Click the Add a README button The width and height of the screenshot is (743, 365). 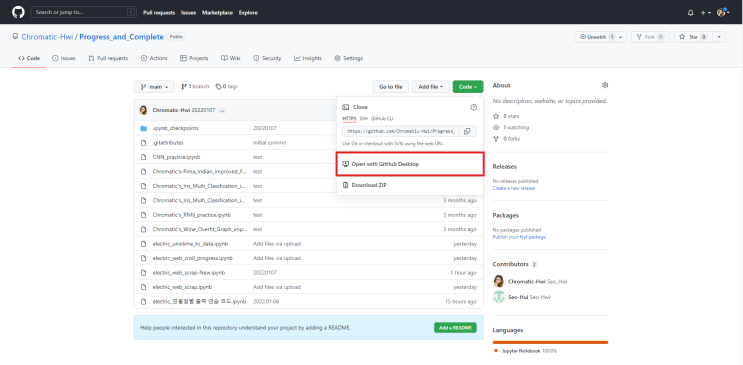pyautogui.click(x=455, y=328)
